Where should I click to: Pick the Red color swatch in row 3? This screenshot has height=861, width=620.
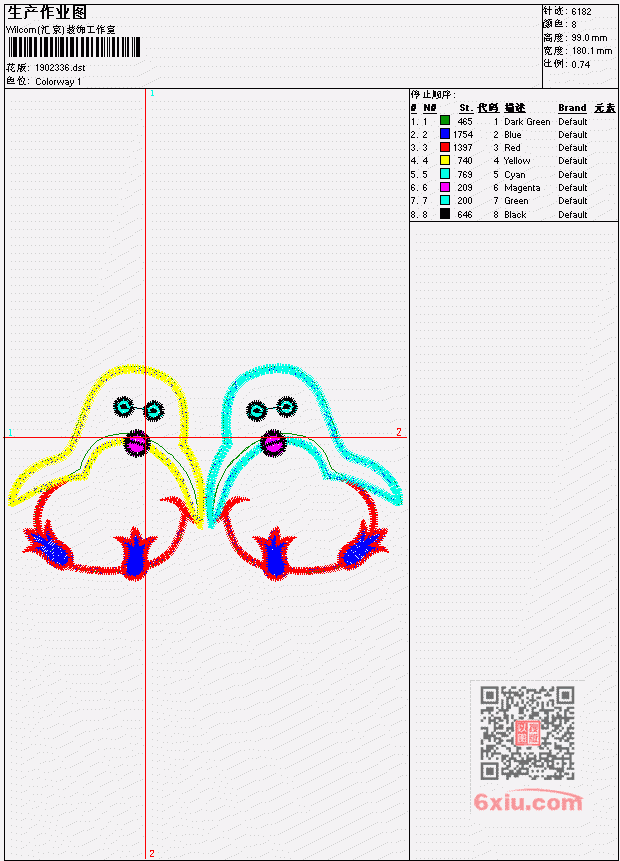pyautogui.click(x=444, y=147)
